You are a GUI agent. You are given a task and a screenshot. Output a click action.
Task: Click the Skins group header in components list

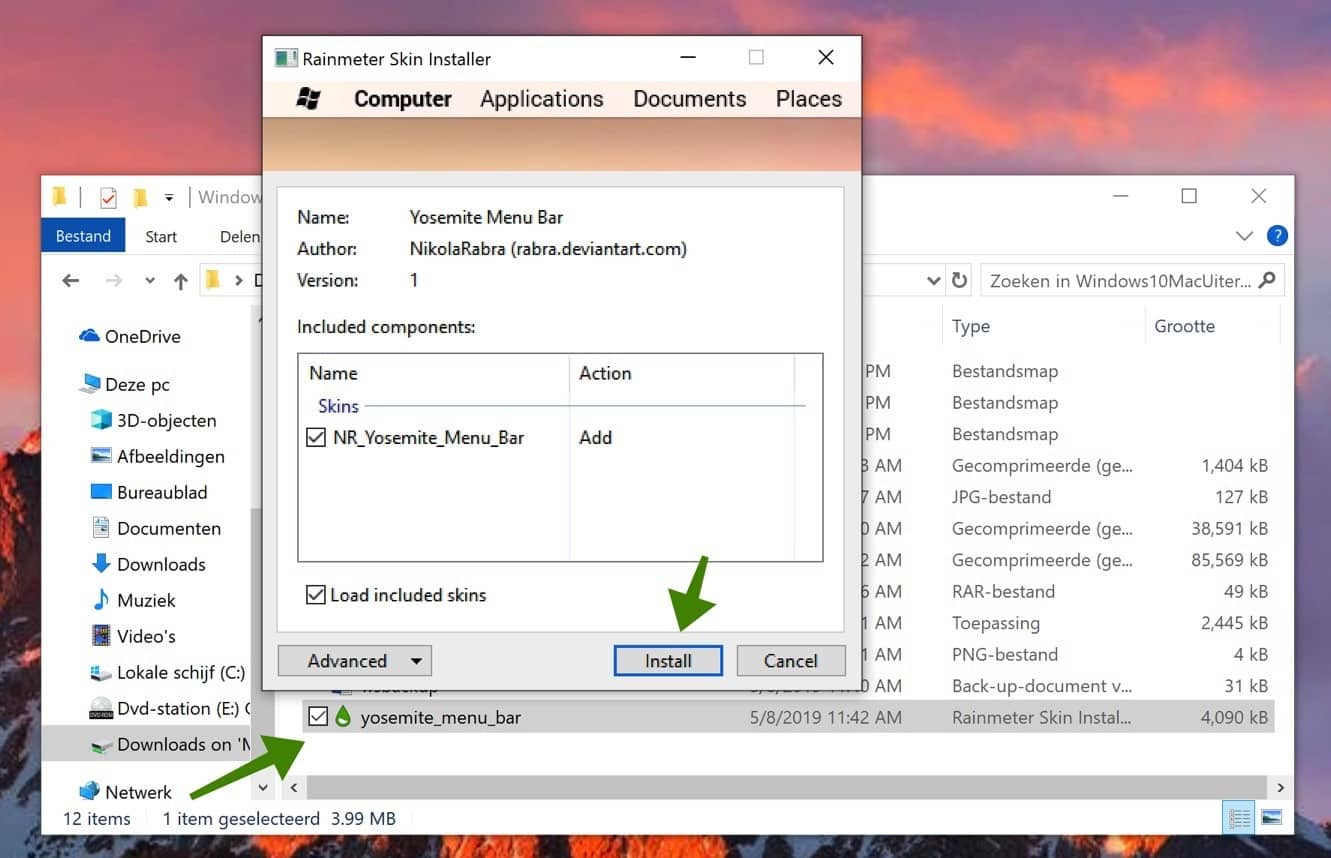pyautogui.click(x=339, y=406)
